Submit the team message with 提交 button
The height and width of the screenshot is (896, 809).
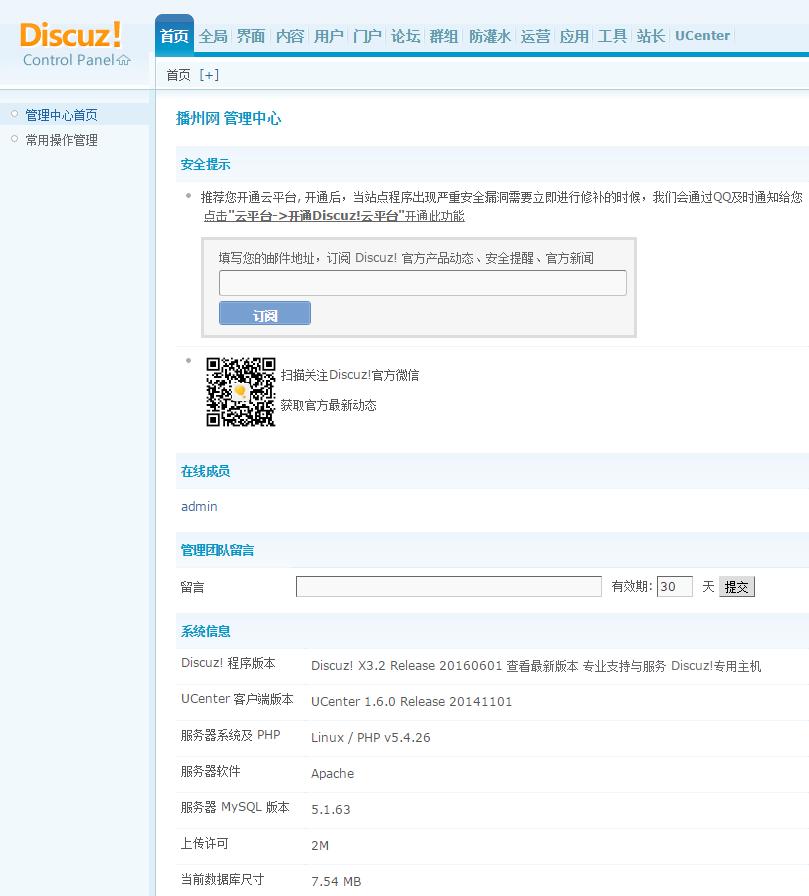tap(737, 586)
